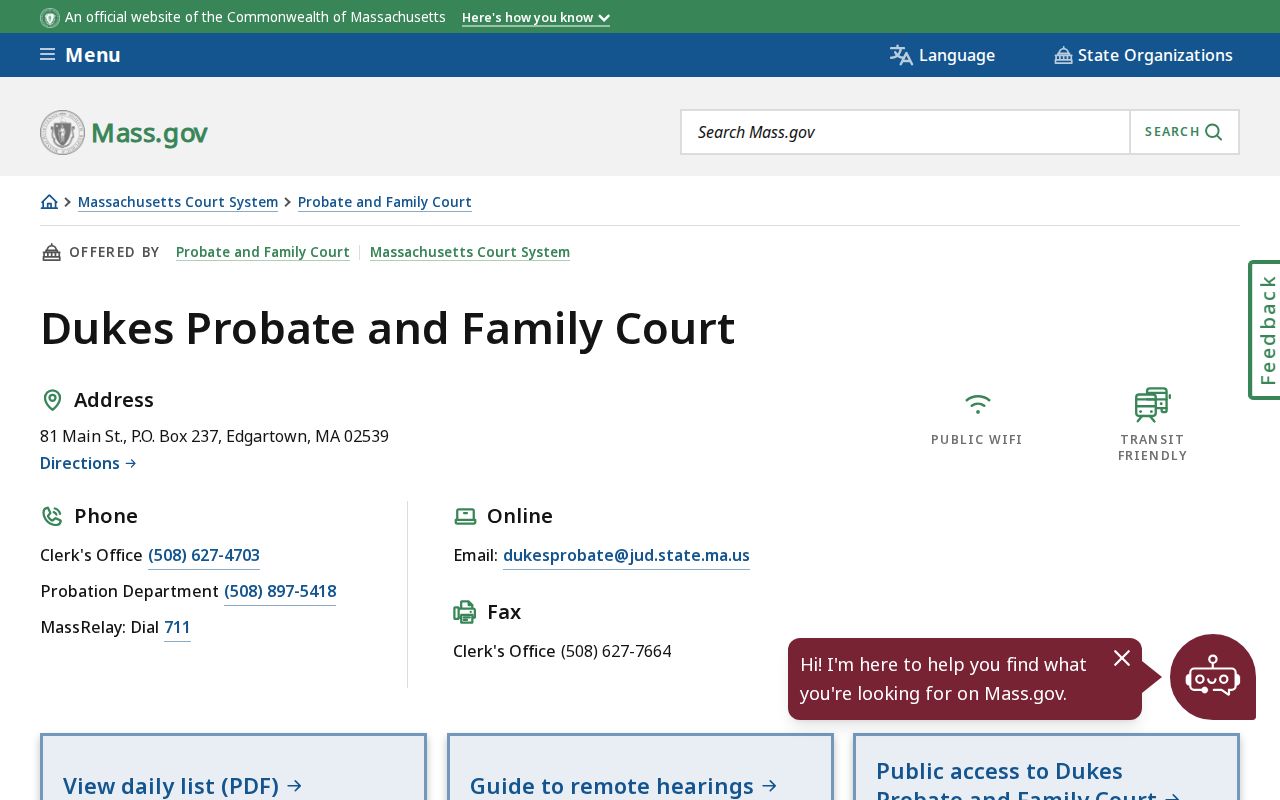
Task: Open Massachusetts Court System breadcrumb link
Action: (178, 202)
